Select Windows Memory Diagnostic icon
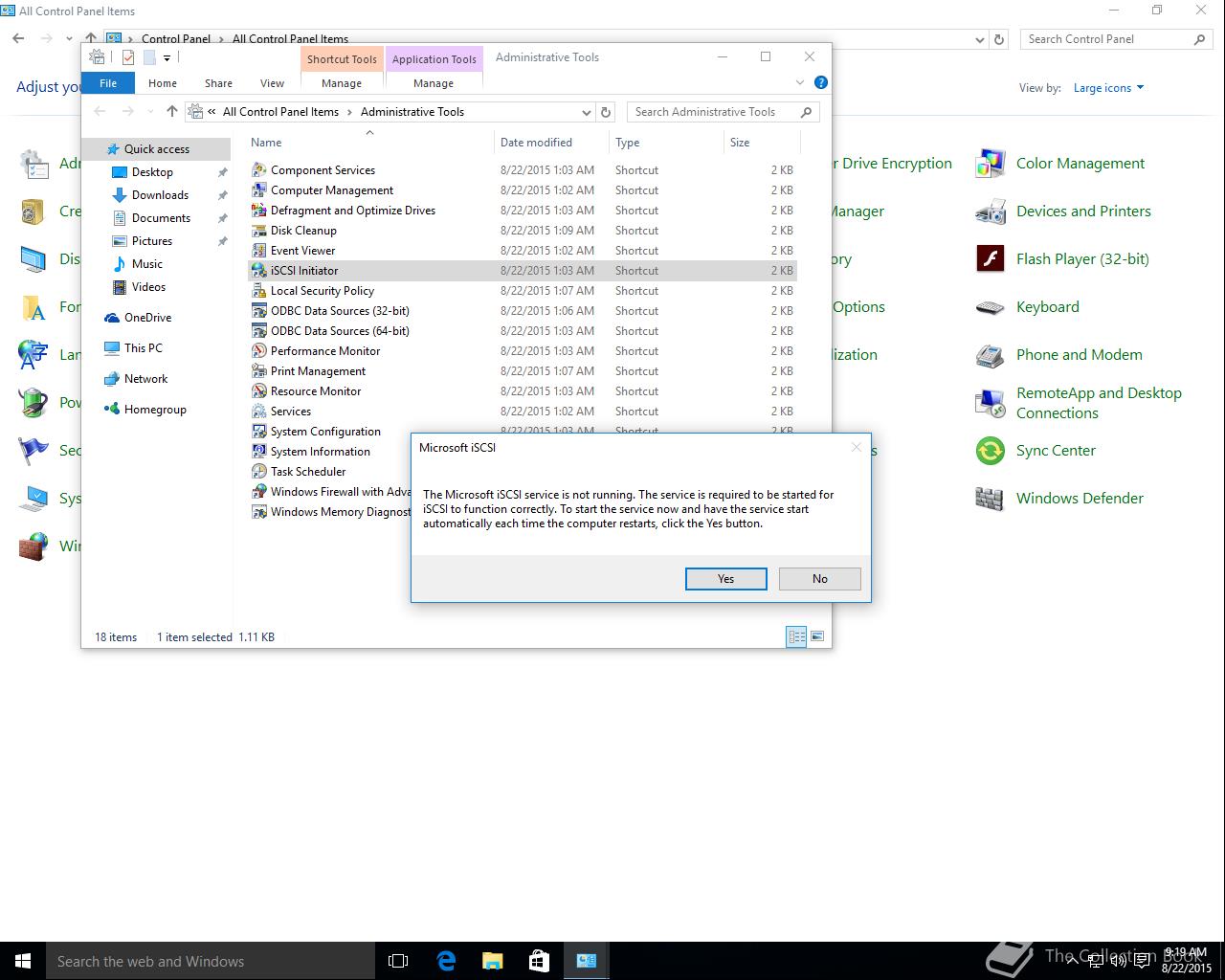Screen dimensions: 1225x980 [258, 512]
